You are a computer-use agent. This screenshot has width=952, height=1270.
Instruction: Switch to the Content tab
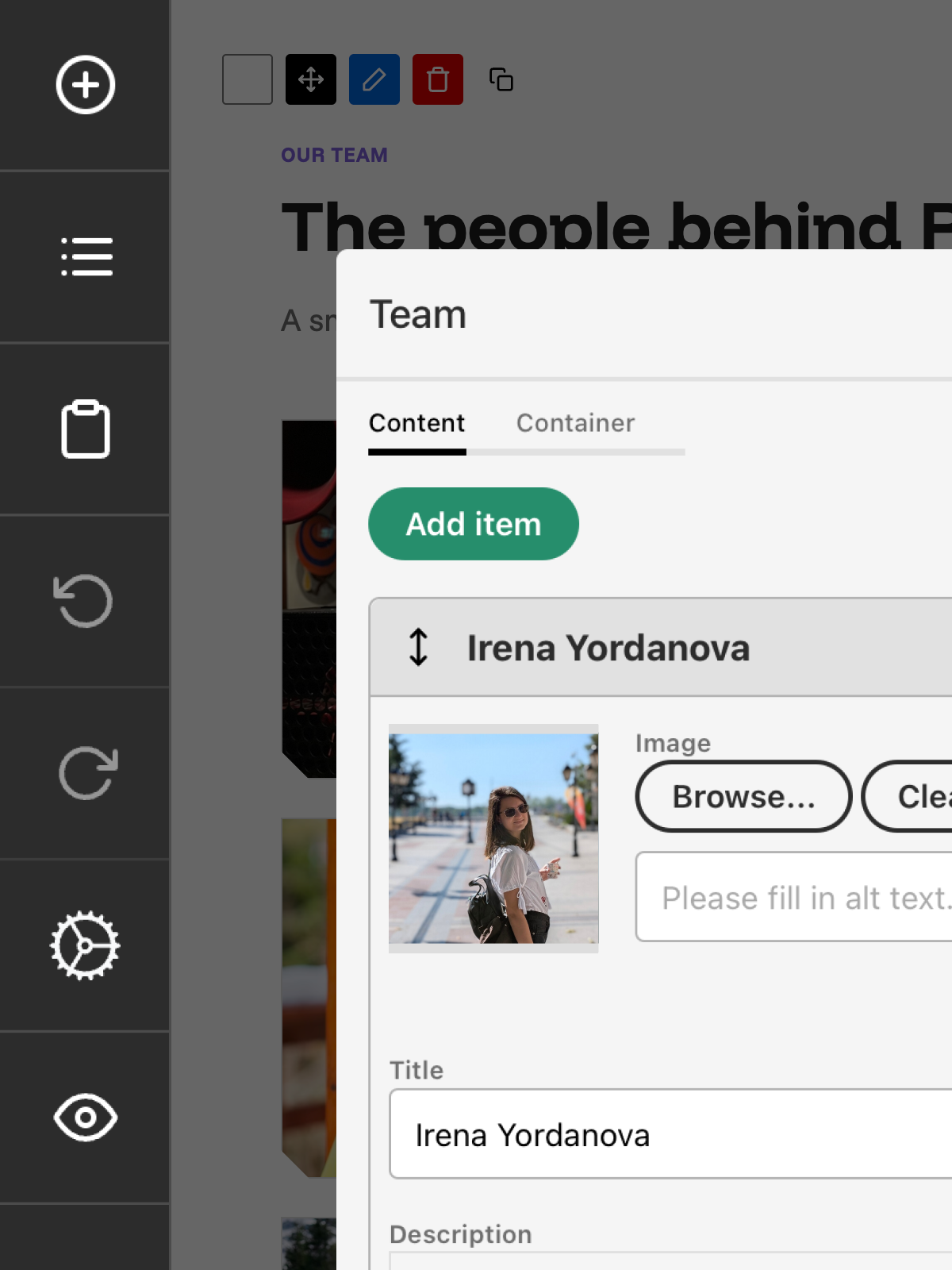417,424
